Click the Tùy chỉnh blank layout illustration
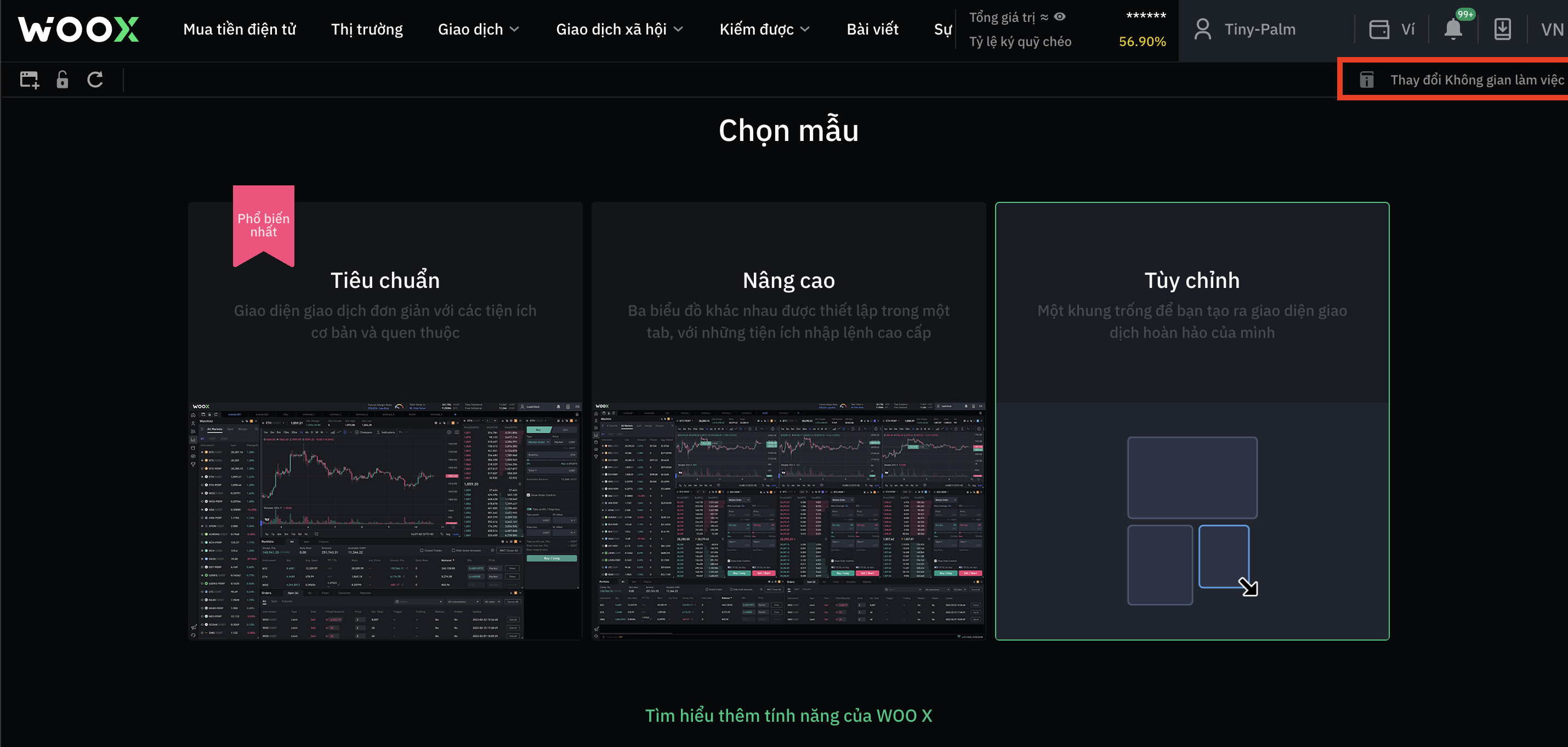The image size is (1568, 747). [x=1192, y=520]
